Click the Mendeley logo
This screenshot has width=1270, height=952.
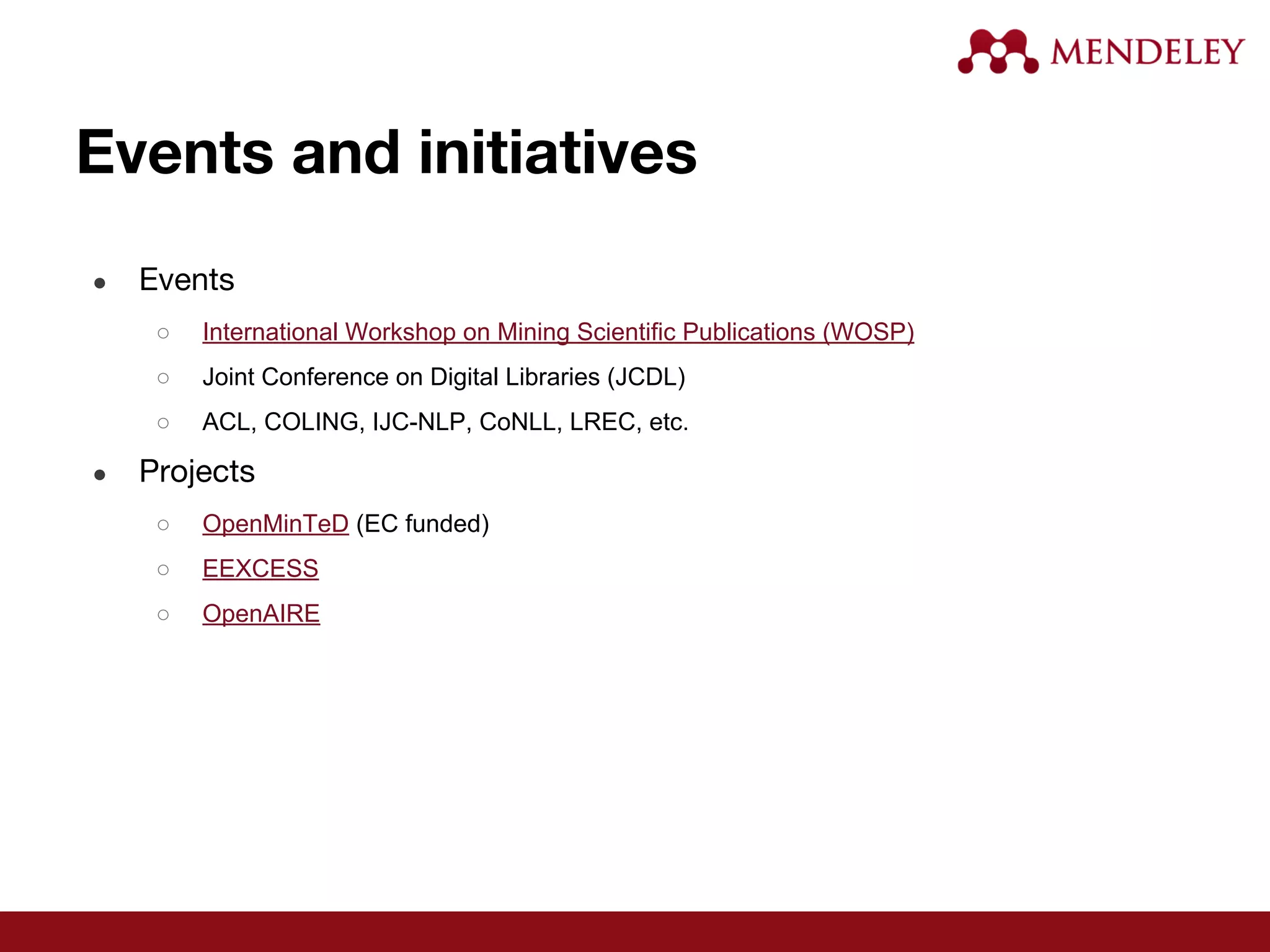pyautogui.click(x=1101, y=51)
